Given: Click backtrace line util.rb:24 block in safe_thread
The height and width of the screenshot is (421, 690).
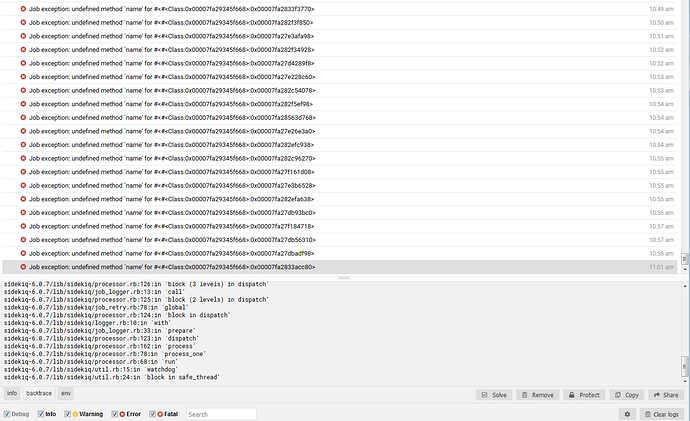Looking at the screenshot, I should [112, 377].
